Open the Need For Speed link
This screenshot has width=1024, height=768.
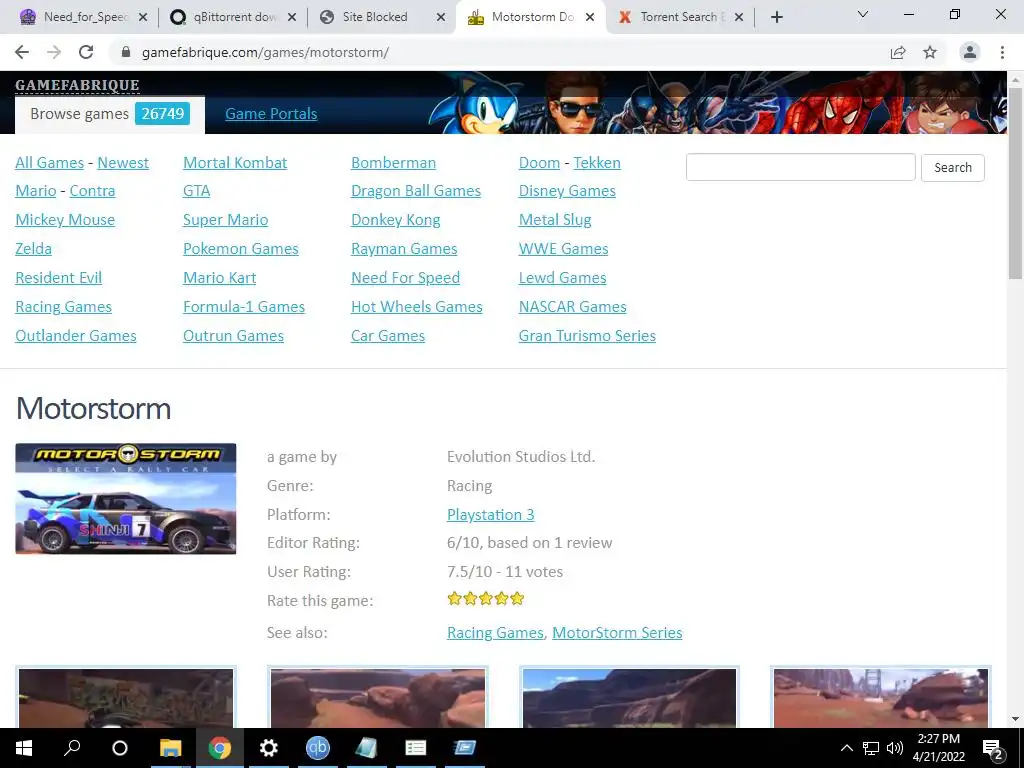pos(406,278)
